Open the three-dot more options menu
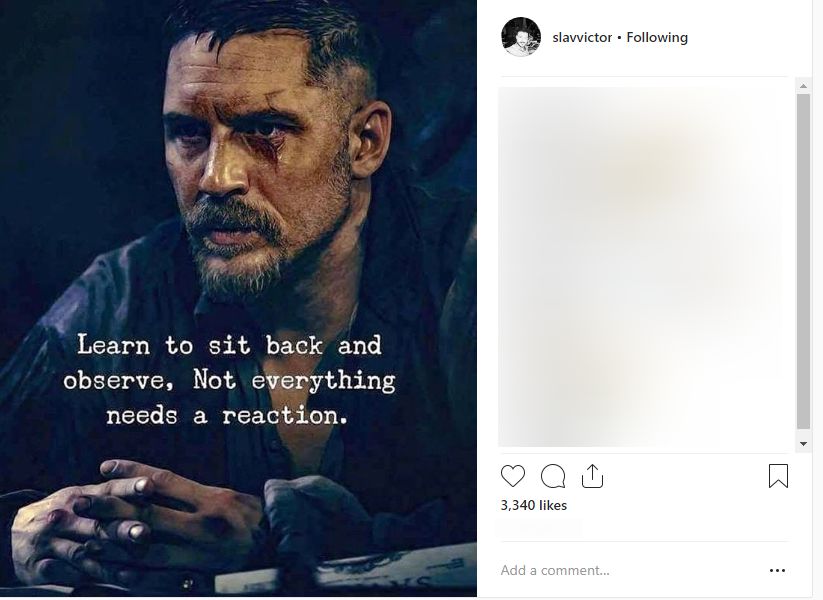 pos(777,571)
